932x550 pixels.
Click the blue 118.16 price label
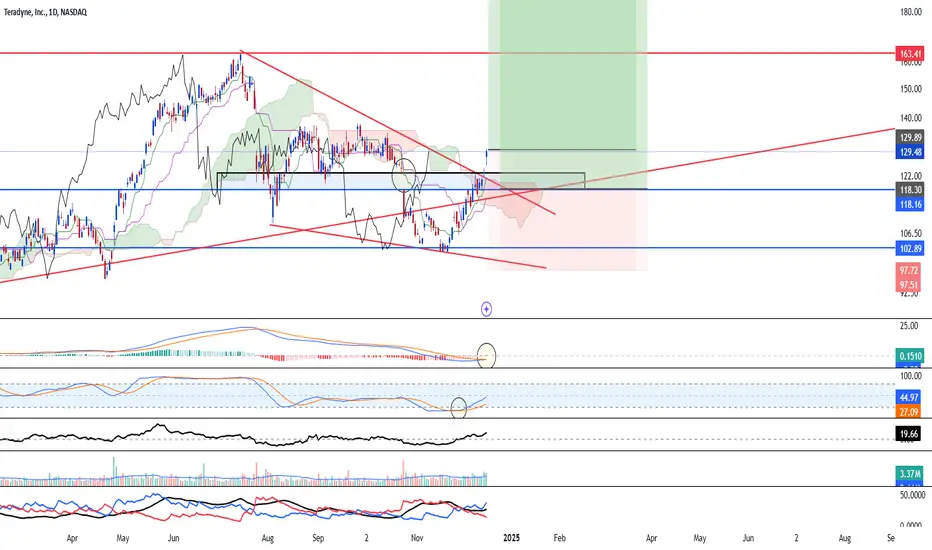(x=909, y=205)
